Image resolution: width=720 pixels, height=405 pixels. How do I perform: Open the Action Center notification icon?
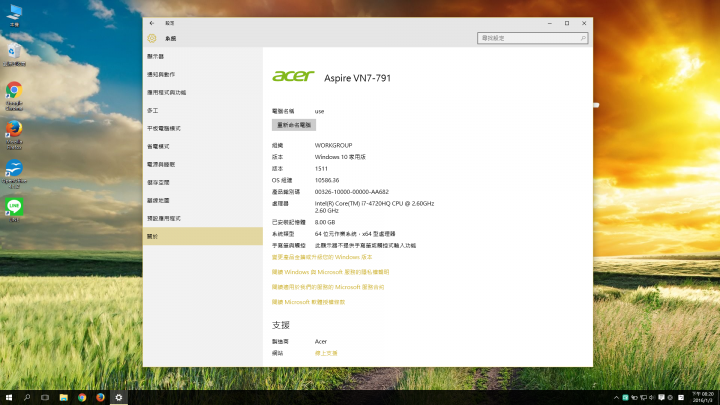tap(661, 398)
